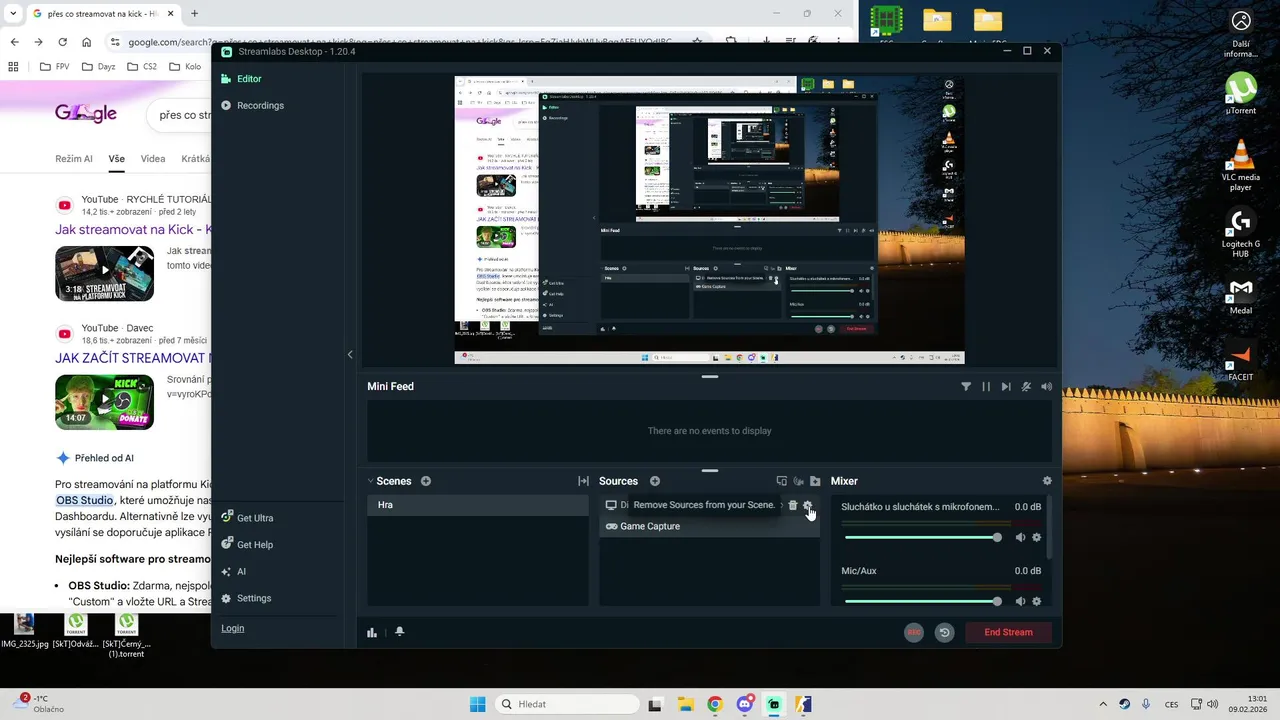This screenshot has width=1280, height=720.
Task: Filter Mini Feed events with funnel icon
Action: (966, 386)
